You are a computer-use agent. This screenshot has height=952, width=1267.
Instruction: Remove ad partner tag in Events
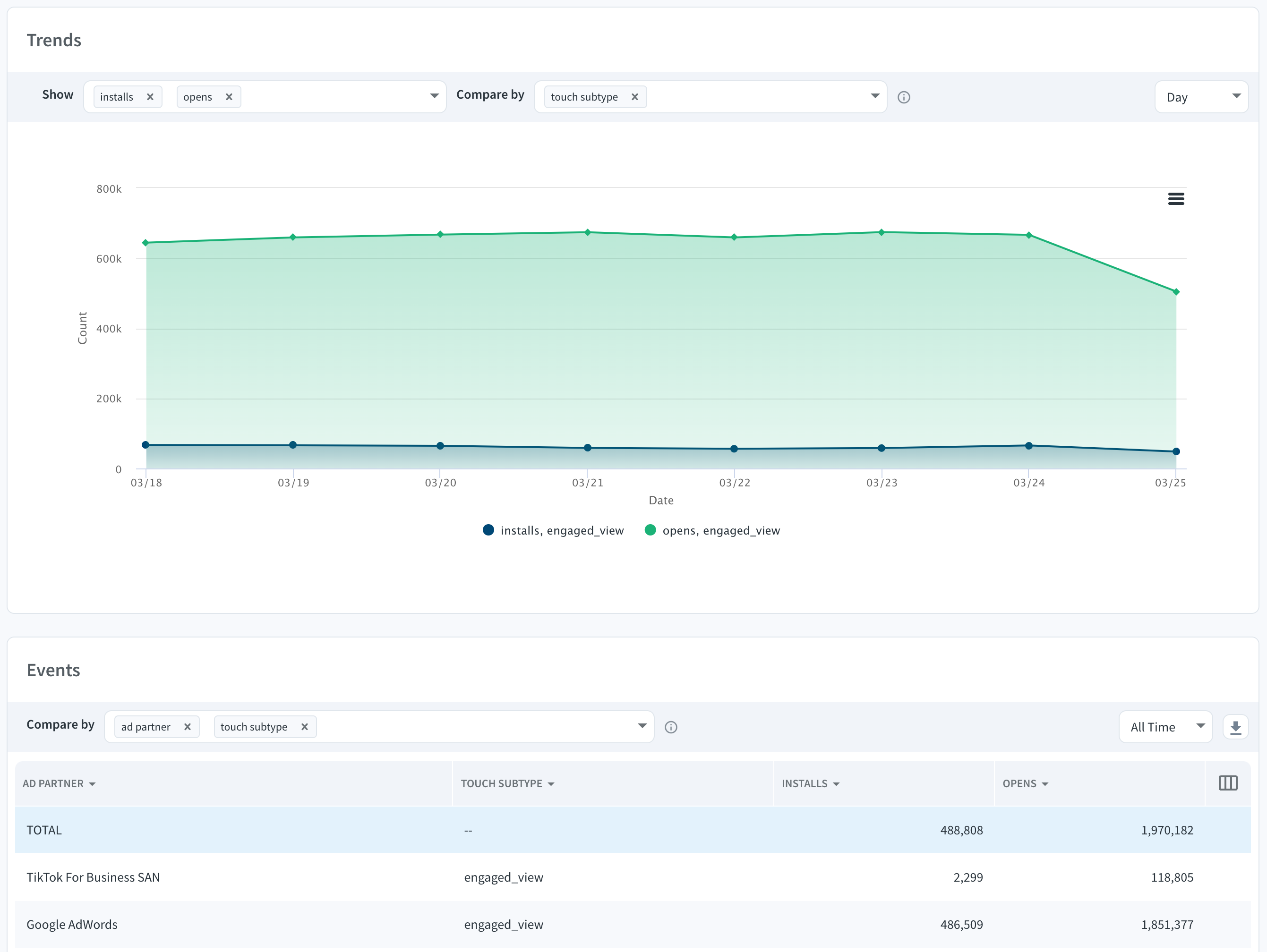pos(187,727)
